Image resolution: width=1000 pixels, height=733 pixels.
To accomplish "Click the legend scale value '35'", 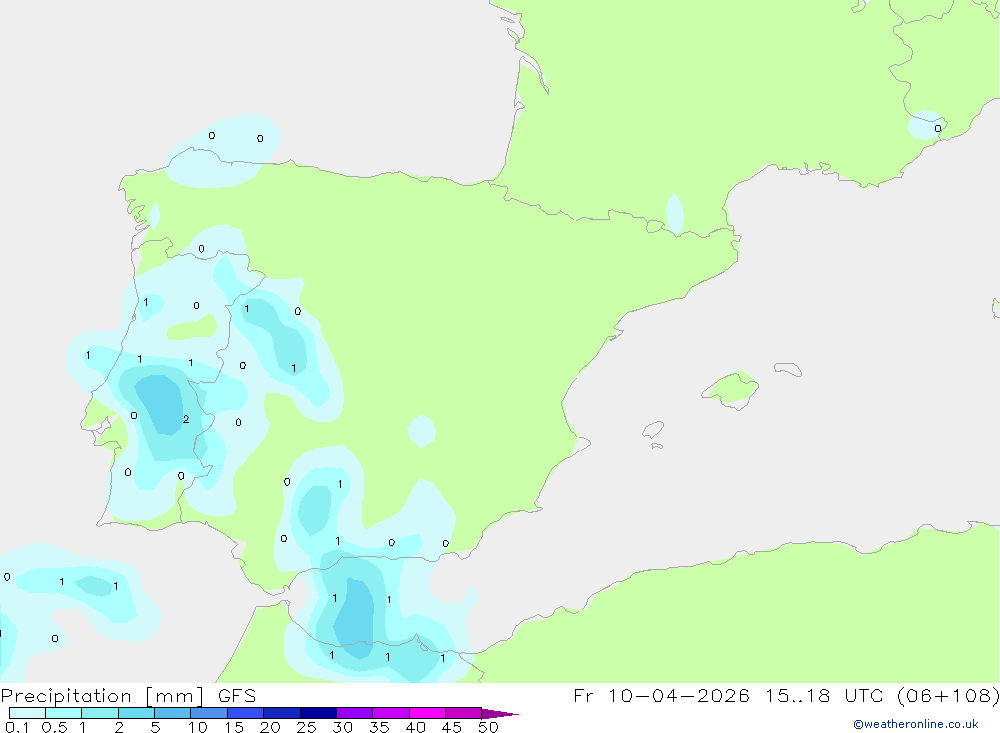I will (x=379, y=727).
